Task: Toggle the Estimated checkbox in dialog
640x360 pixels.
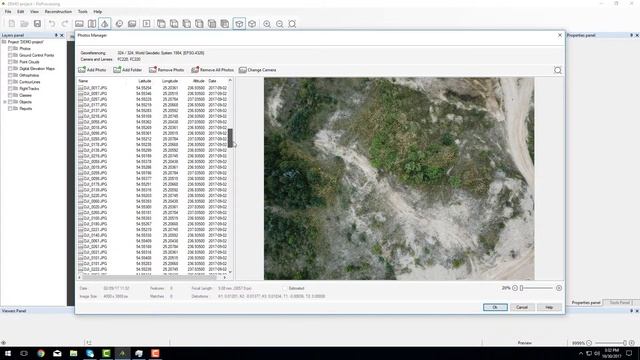Action: pos(285,288)
